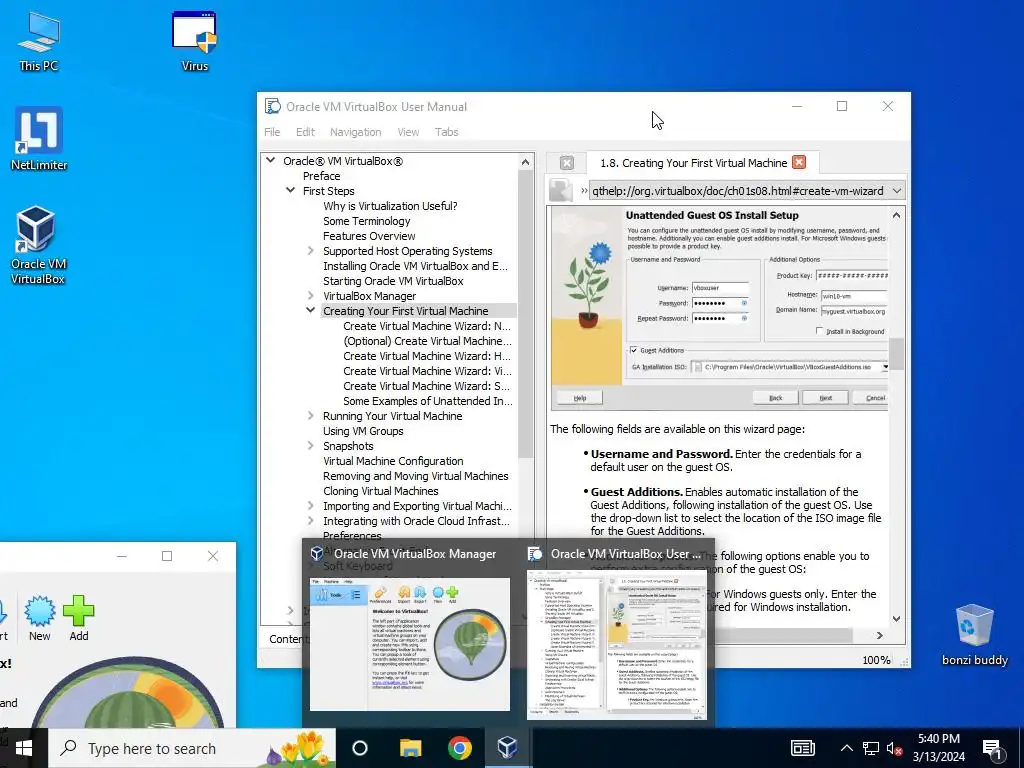Open Starting Oracle VM VirtualBox topic
Viewport: 1024px width, 768px height.
point(393,281)
